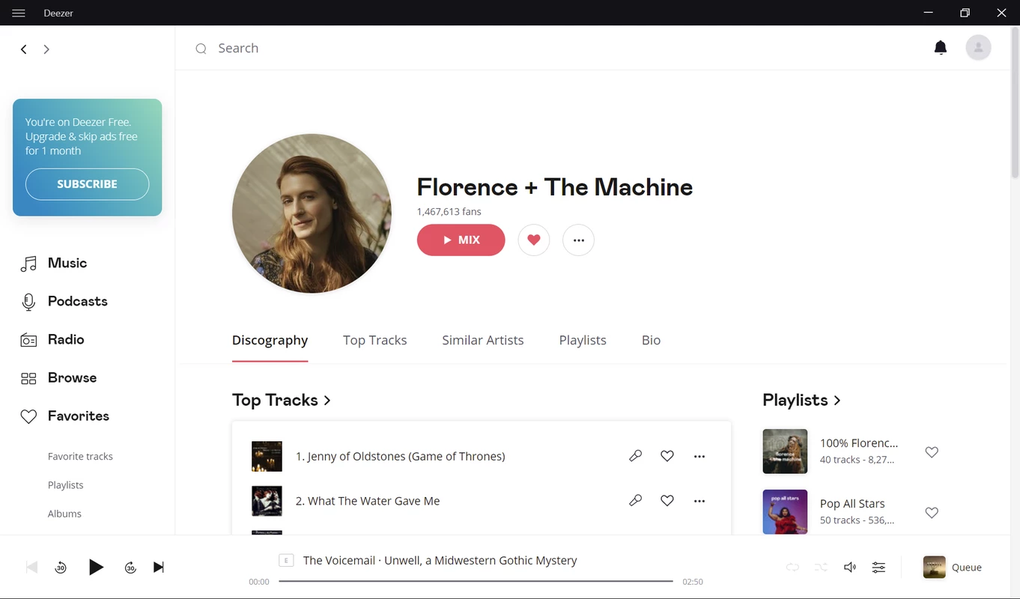Rewind playback 30 seconds

pos(60,567)
